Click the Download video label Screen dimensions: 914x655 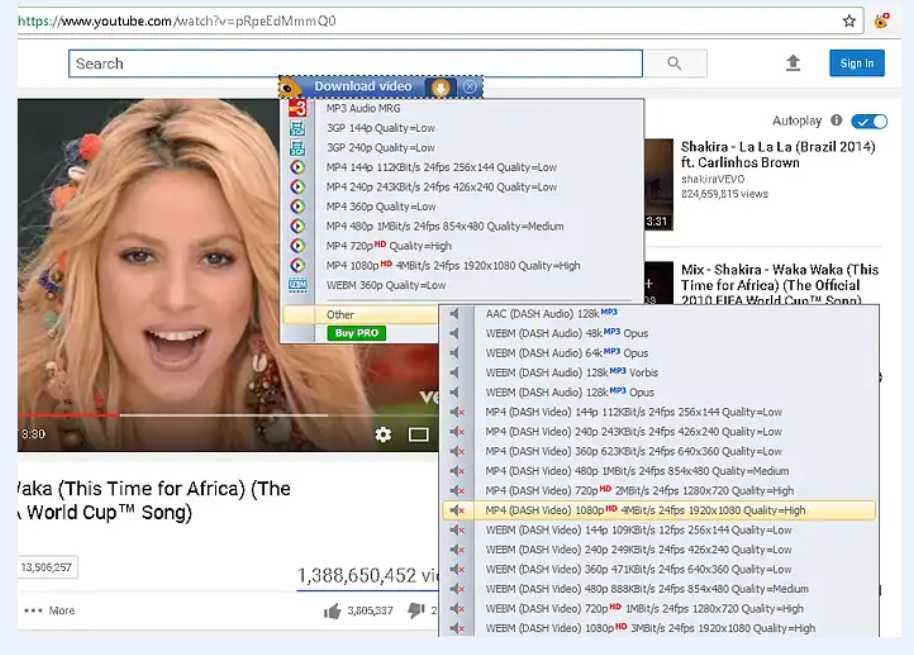(x=363, y=86)
